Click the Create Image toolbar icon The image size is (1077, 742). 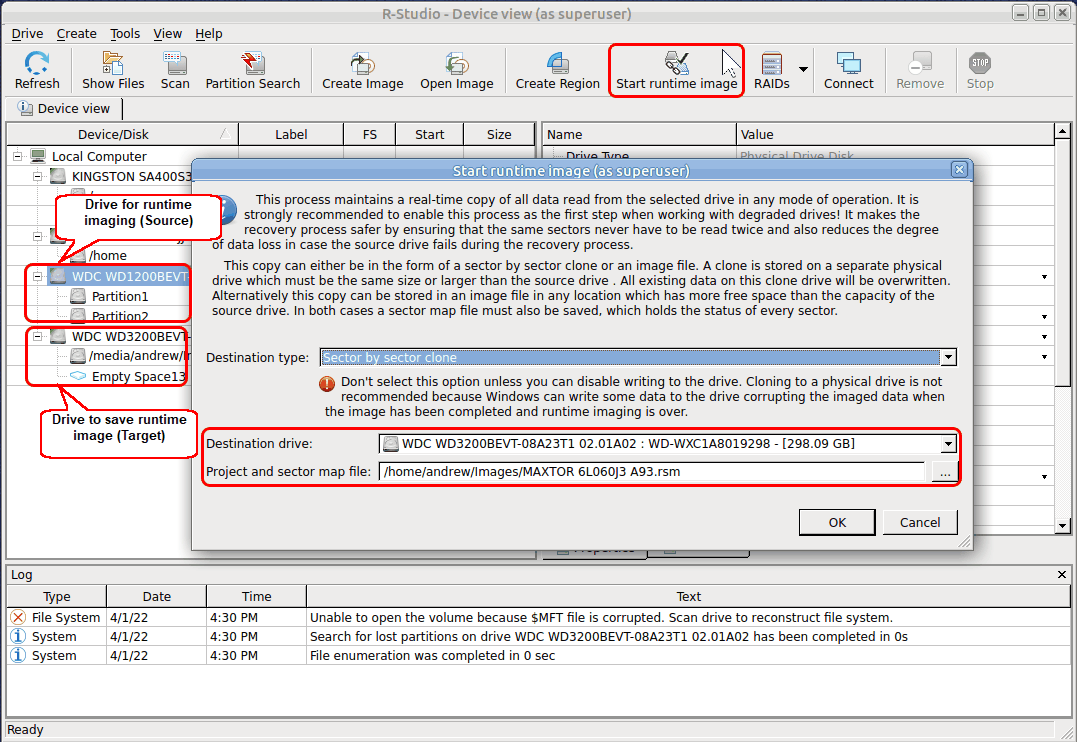click(x=363, y=71)
